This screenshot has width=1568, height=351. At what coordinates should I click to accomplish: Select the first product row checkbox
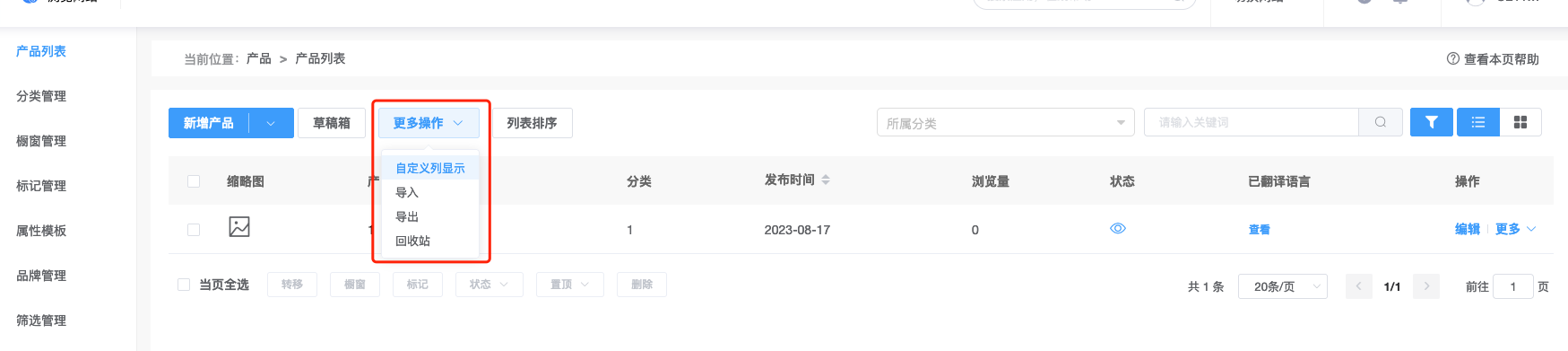(x=194, y=230)
